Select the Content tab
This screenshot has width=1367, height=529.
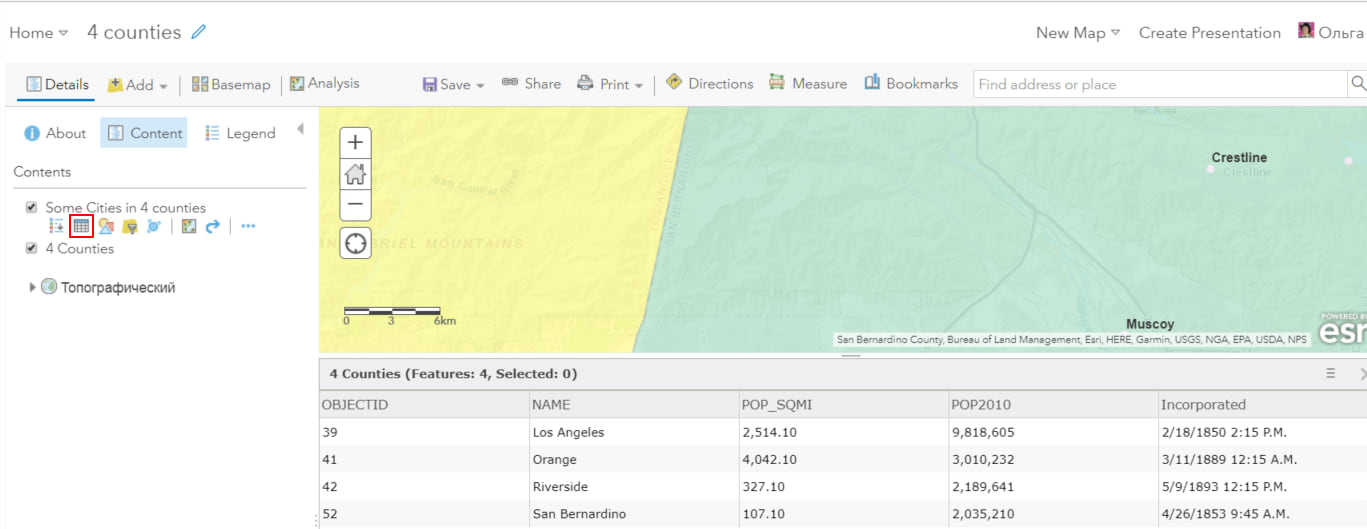(144, 133)
